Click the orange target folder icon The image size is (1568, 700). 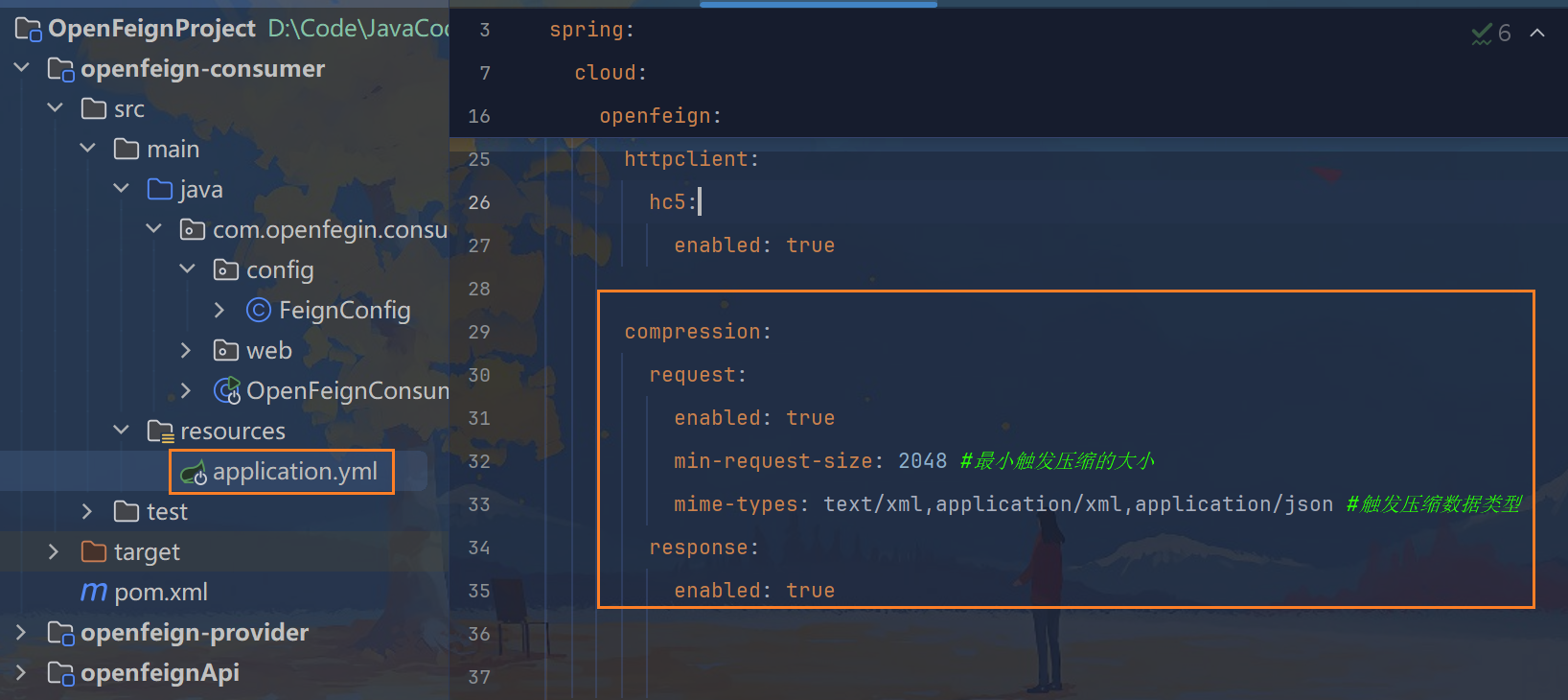click(x=94, y=551)
